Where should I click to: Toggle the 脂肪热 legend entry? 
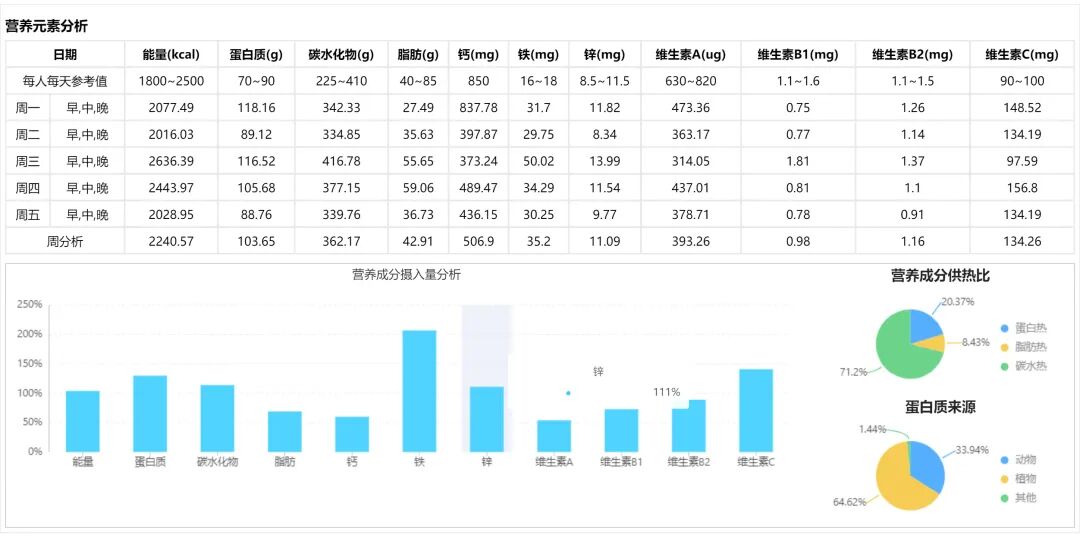pyautogui.click(x=1025, y=347)
